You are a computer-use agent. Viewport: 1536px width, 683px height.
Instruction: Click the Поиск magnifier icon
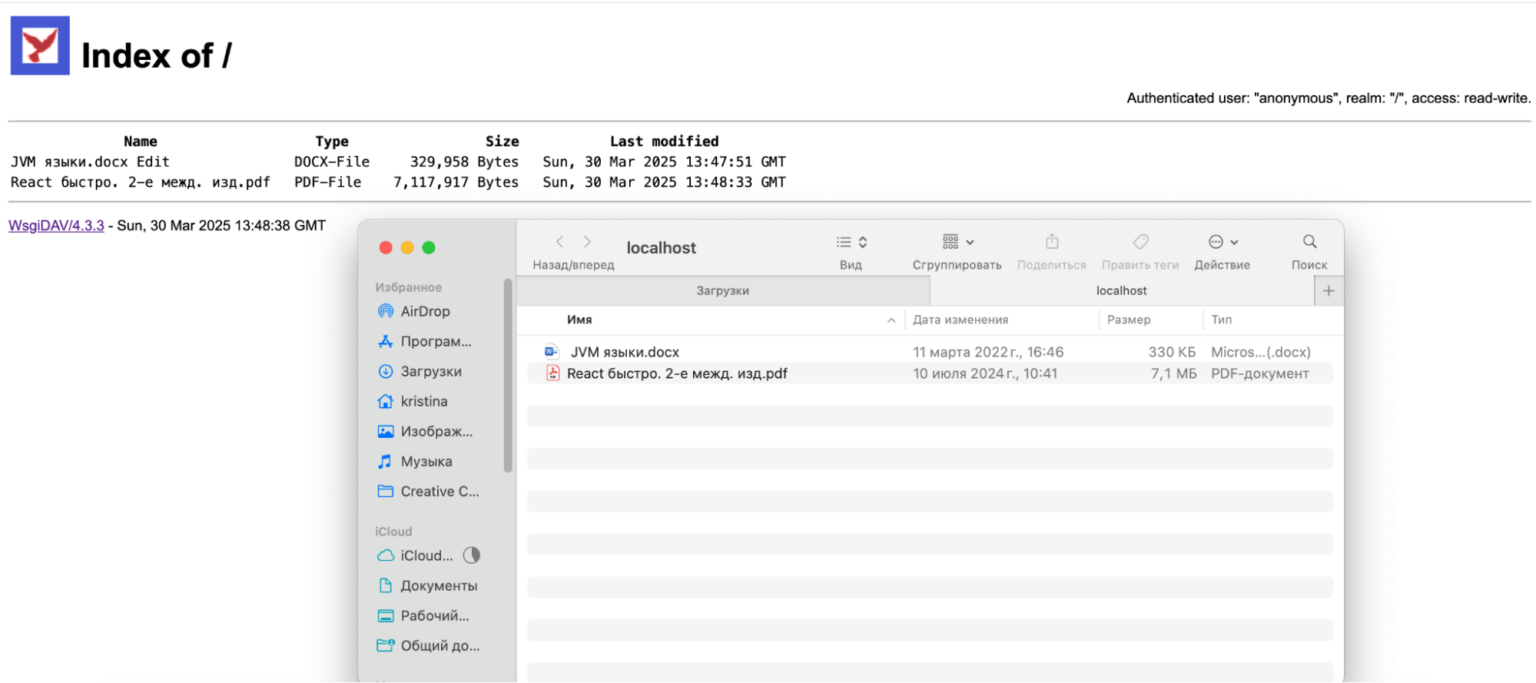[1309, 241]
